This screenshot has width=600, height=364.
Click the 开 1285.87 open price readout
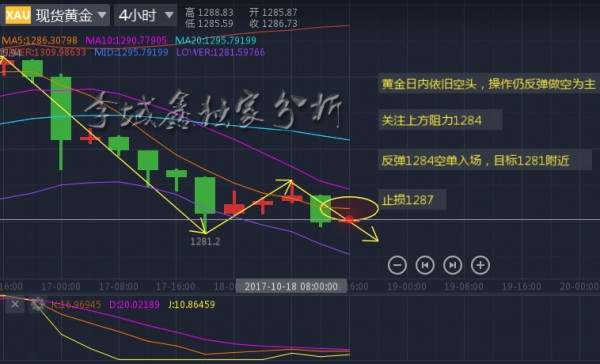(273, 12)
